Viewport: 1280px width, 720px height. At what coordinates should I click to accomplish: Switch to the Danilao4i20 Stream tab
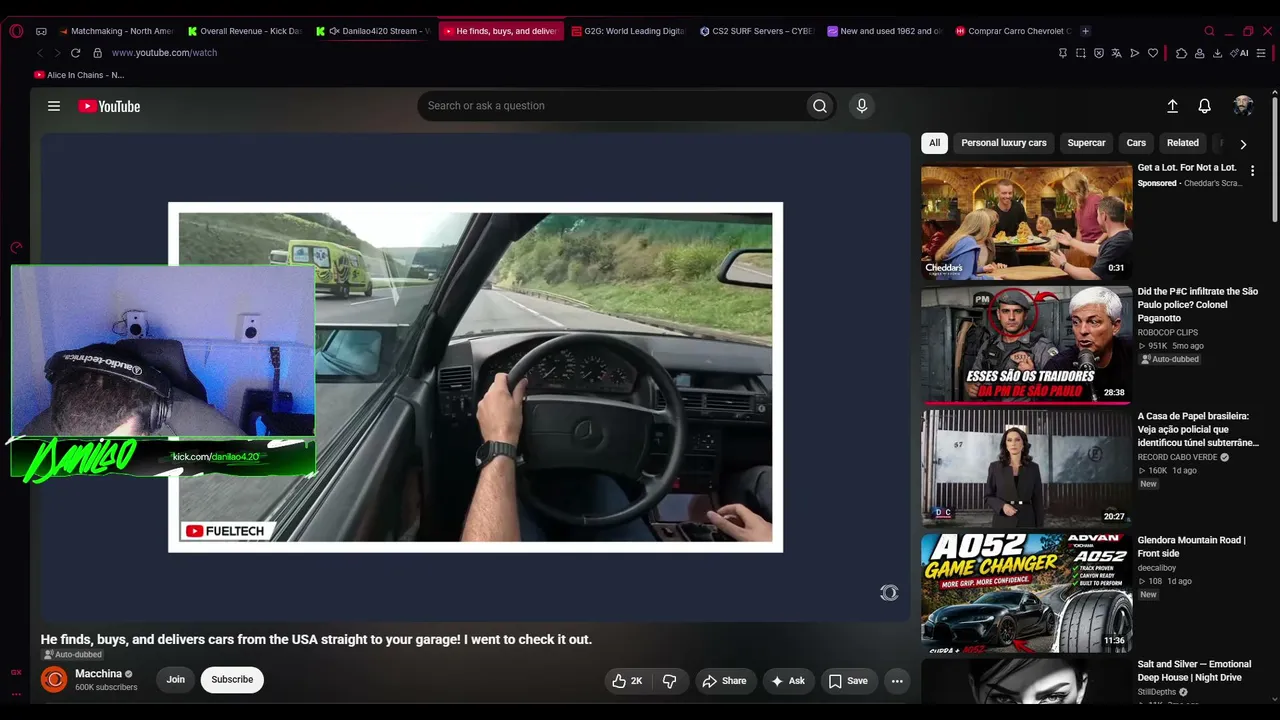[x=374, y=31]
